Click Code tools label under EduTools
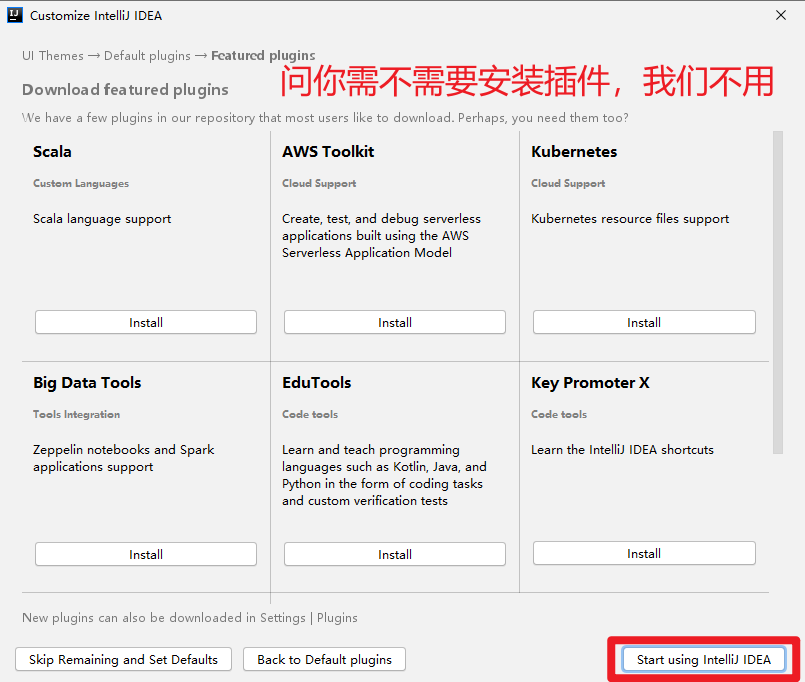This screenshot has height=682, width=805. (x=310, y=414)
